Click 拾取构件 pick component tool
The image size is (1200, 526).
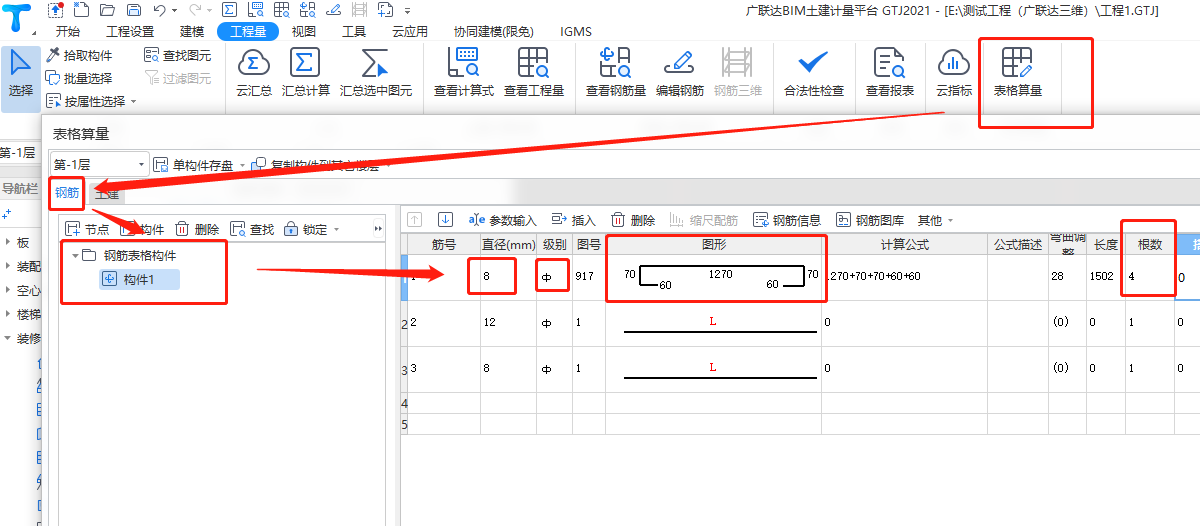(79, 55)
